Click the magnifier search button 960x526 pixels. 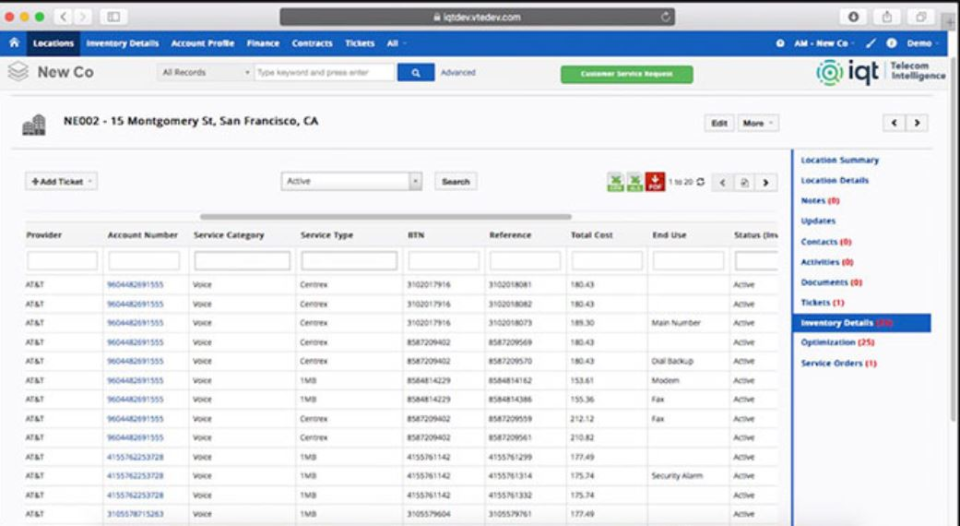coord(416,73)
